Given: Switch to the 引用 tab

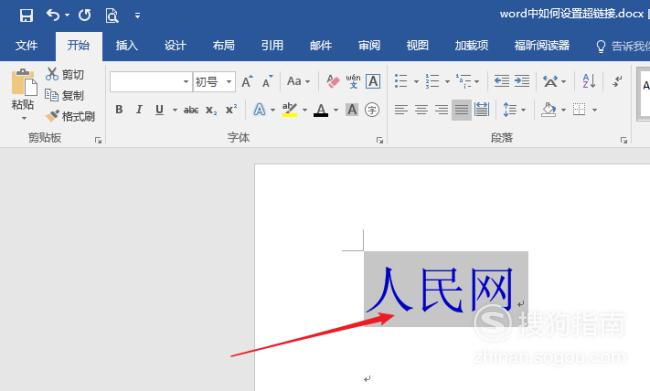Looking at the screenshot, I should pyautogui.click(x=272, y=45).
